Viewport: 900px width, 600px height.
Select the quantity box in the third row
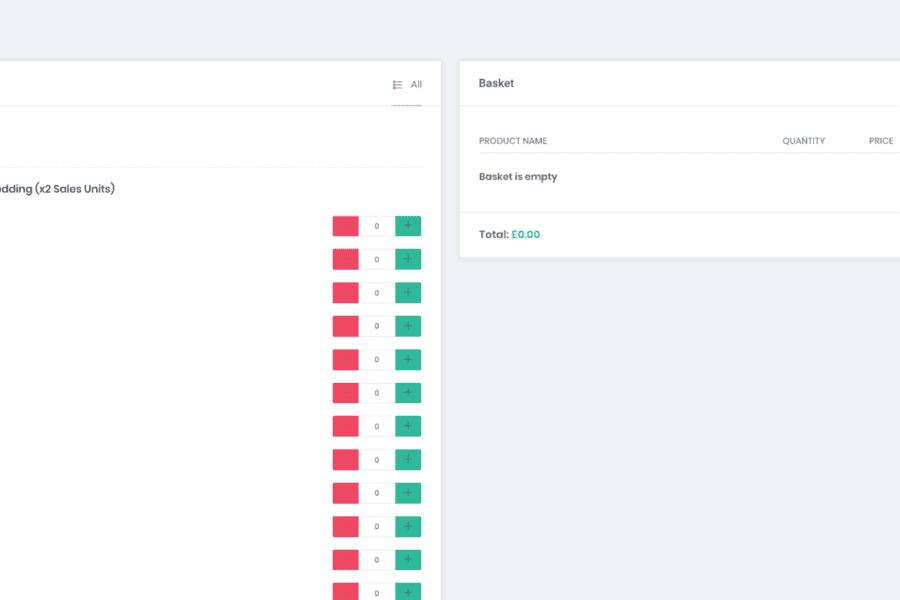coord(377,293)
